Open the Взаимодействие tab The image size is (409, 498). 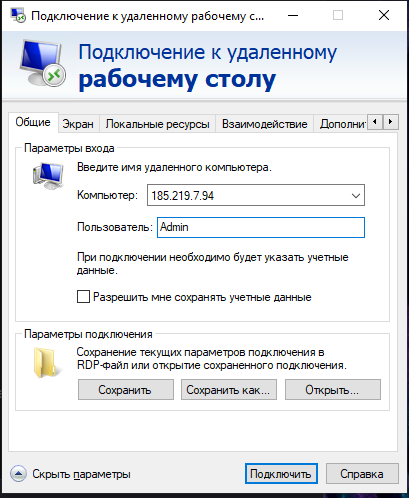coord(265,124)
